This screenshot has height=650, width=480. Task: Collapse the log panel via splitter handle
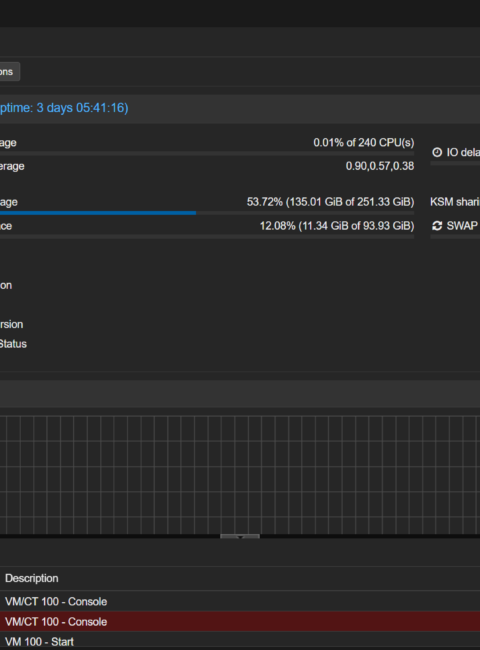point(240,536)
